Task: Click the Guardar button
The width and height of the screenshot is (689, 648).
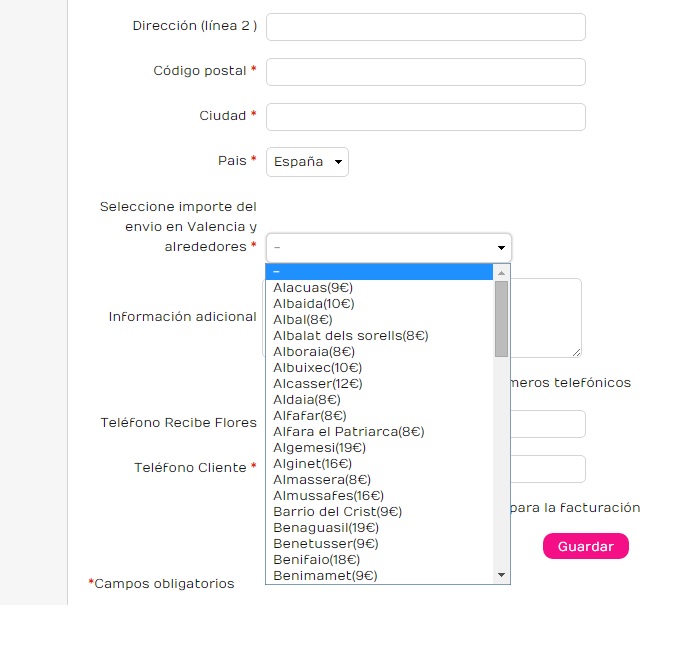Action: (585, 546)
